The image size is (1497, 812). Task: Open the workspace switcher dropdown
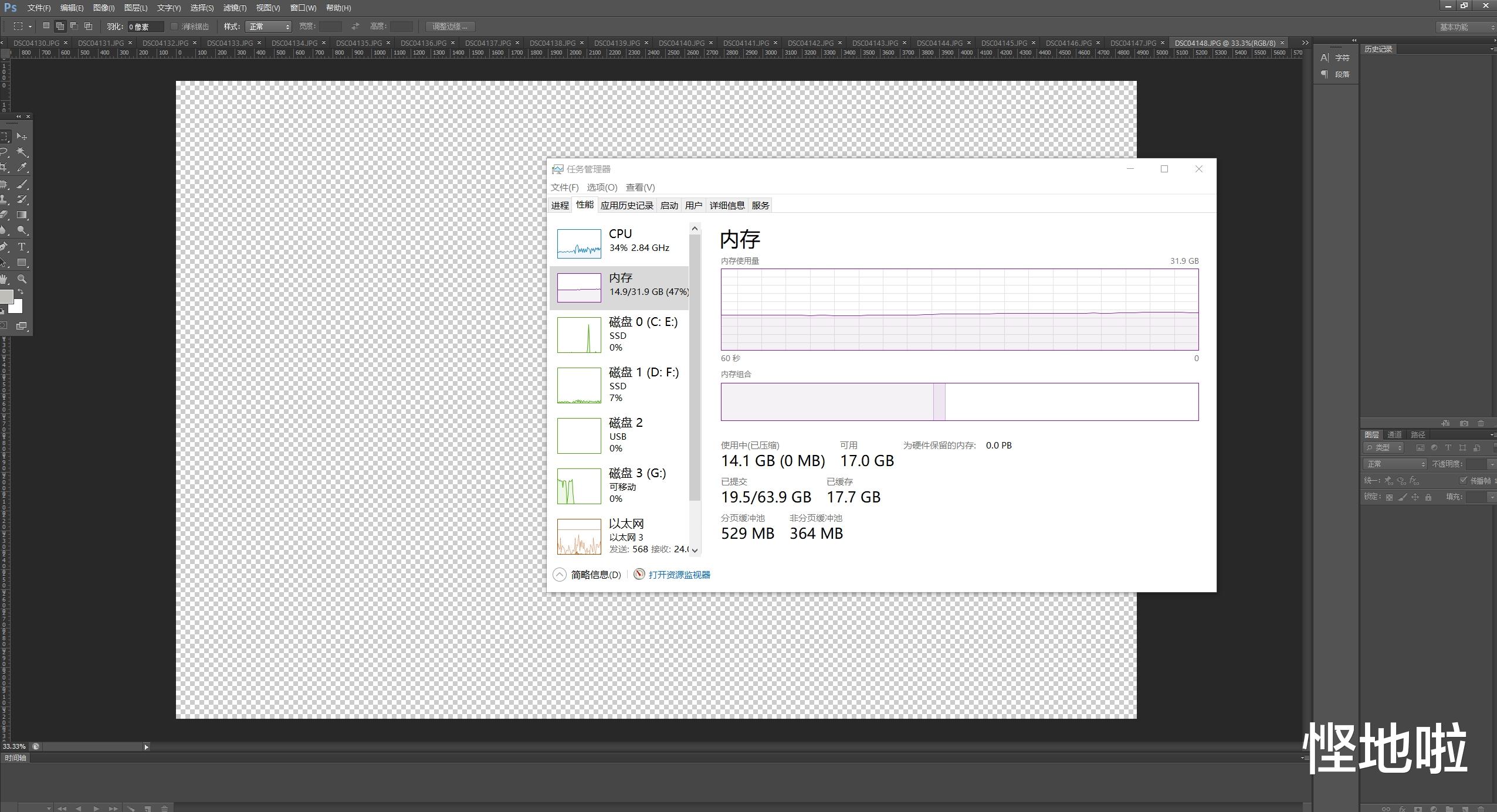pyautogui.click(x=1465, y=27)
